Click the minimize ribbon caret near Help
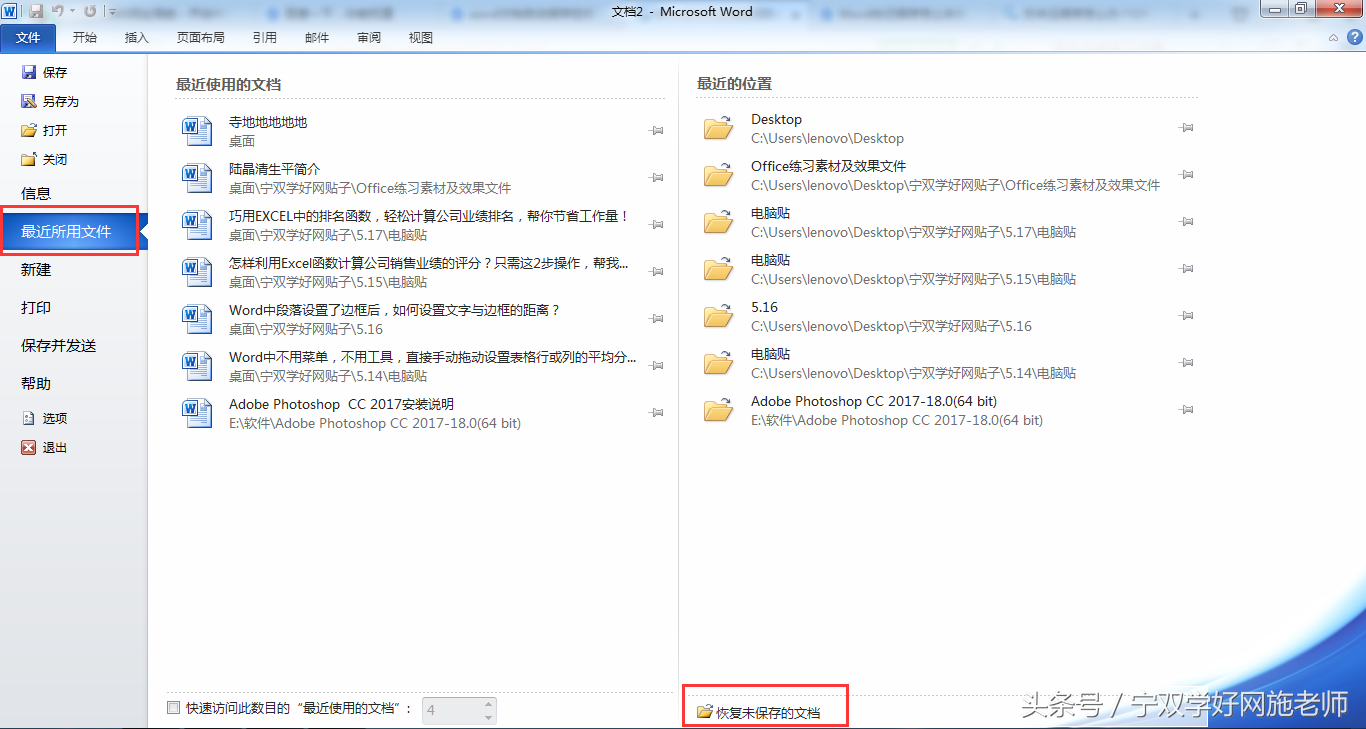 tap(1333, 37)
